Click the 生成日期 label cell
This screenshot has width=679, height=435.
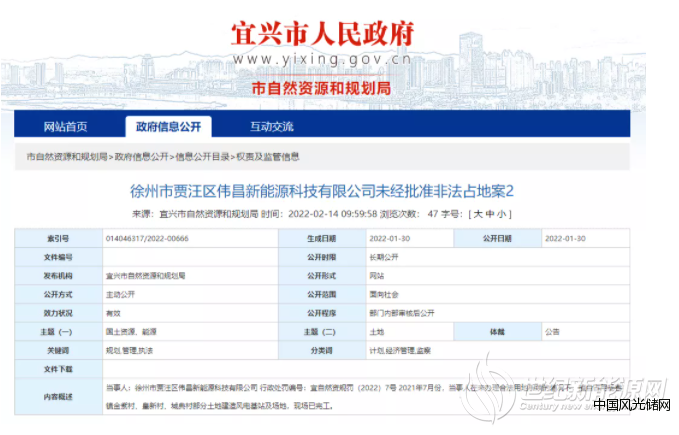tap(322, 238)
